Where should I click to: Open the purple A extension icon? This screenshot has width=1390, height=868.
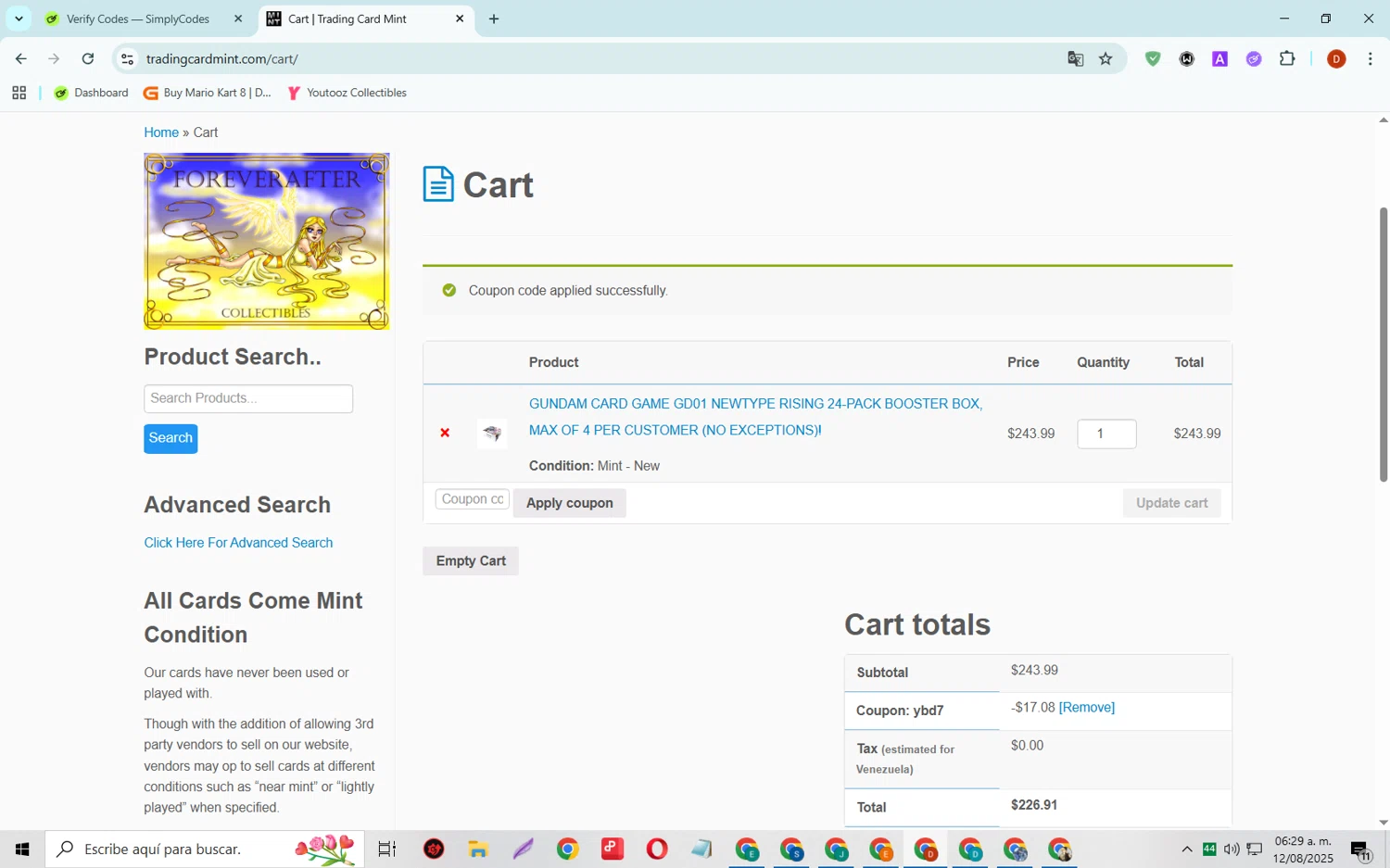pyautogui.click(x=1219, y=58)
